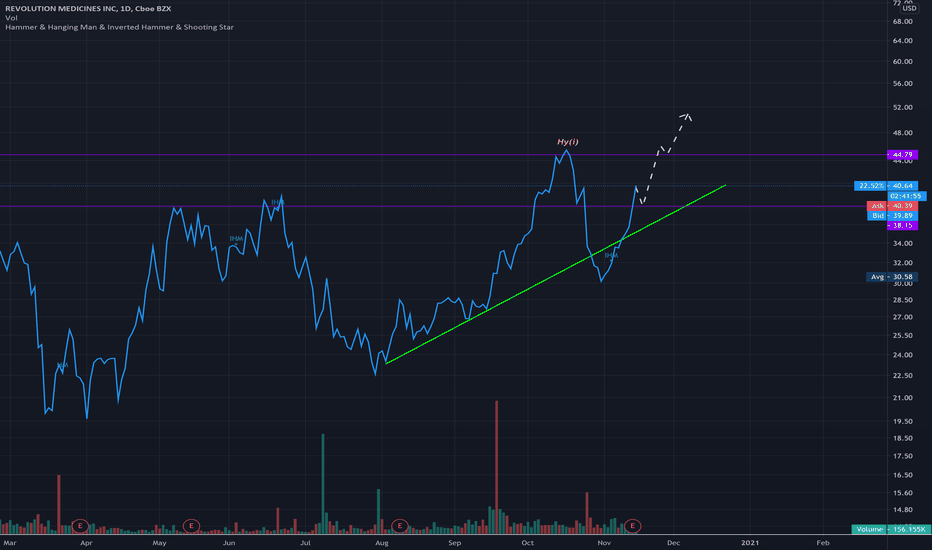Select the Hammer & Hanging Man indicator legend
This screenshot has width=932, height=550.
point(119,27)
